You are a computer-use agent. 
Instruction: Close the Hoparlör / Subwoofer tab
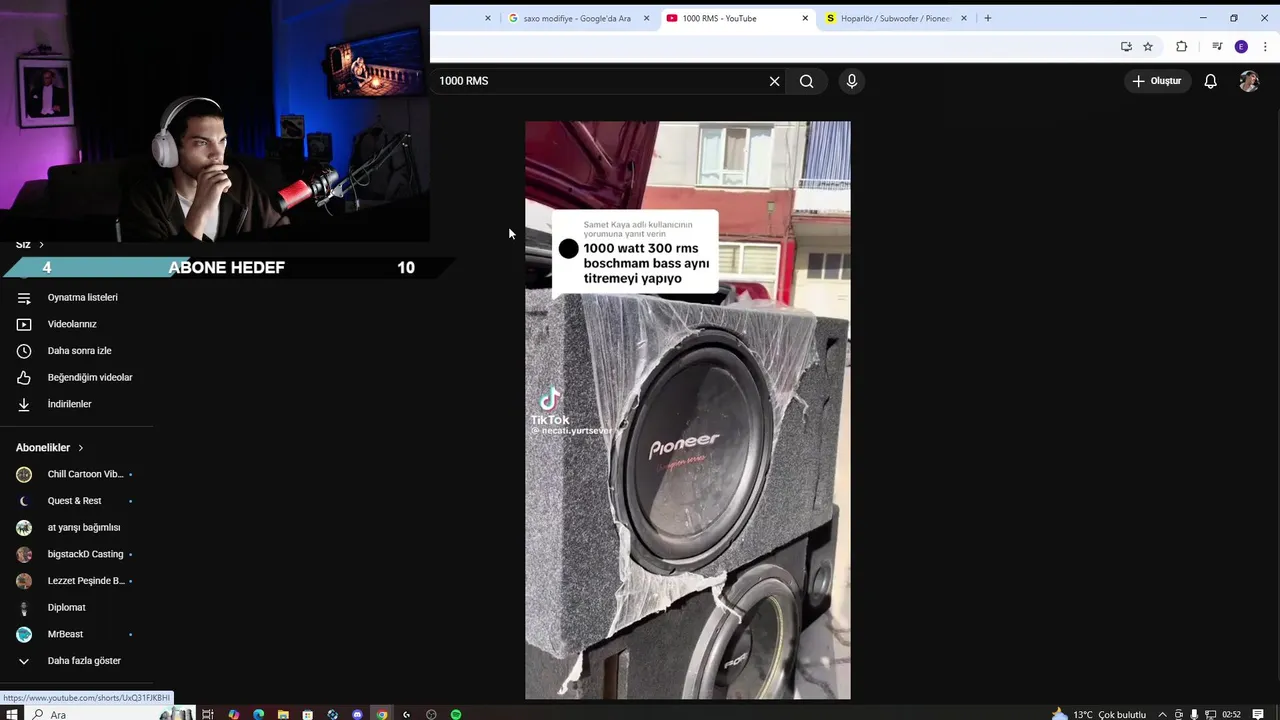pyautogui.click(x=965, y=18)
